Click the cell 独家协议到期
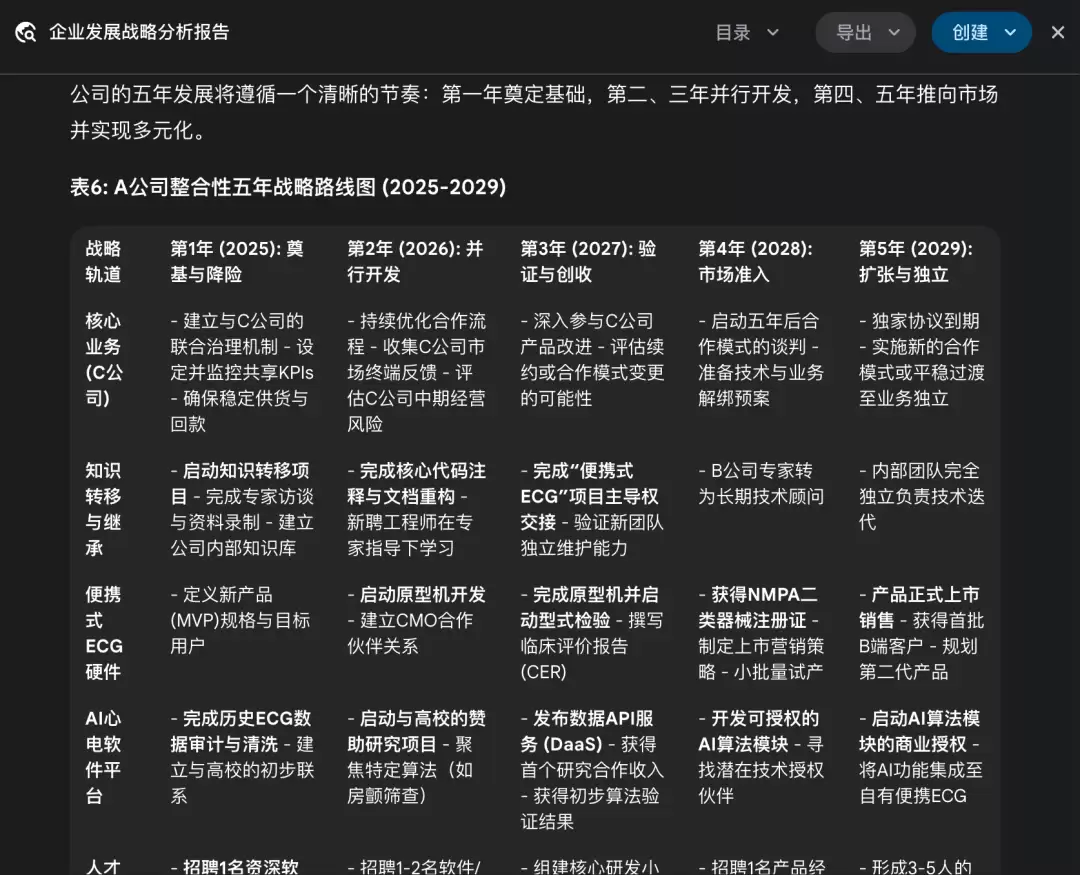This screenshot has height=875, width=1080. pyautogui.click(x=922, y=360)
